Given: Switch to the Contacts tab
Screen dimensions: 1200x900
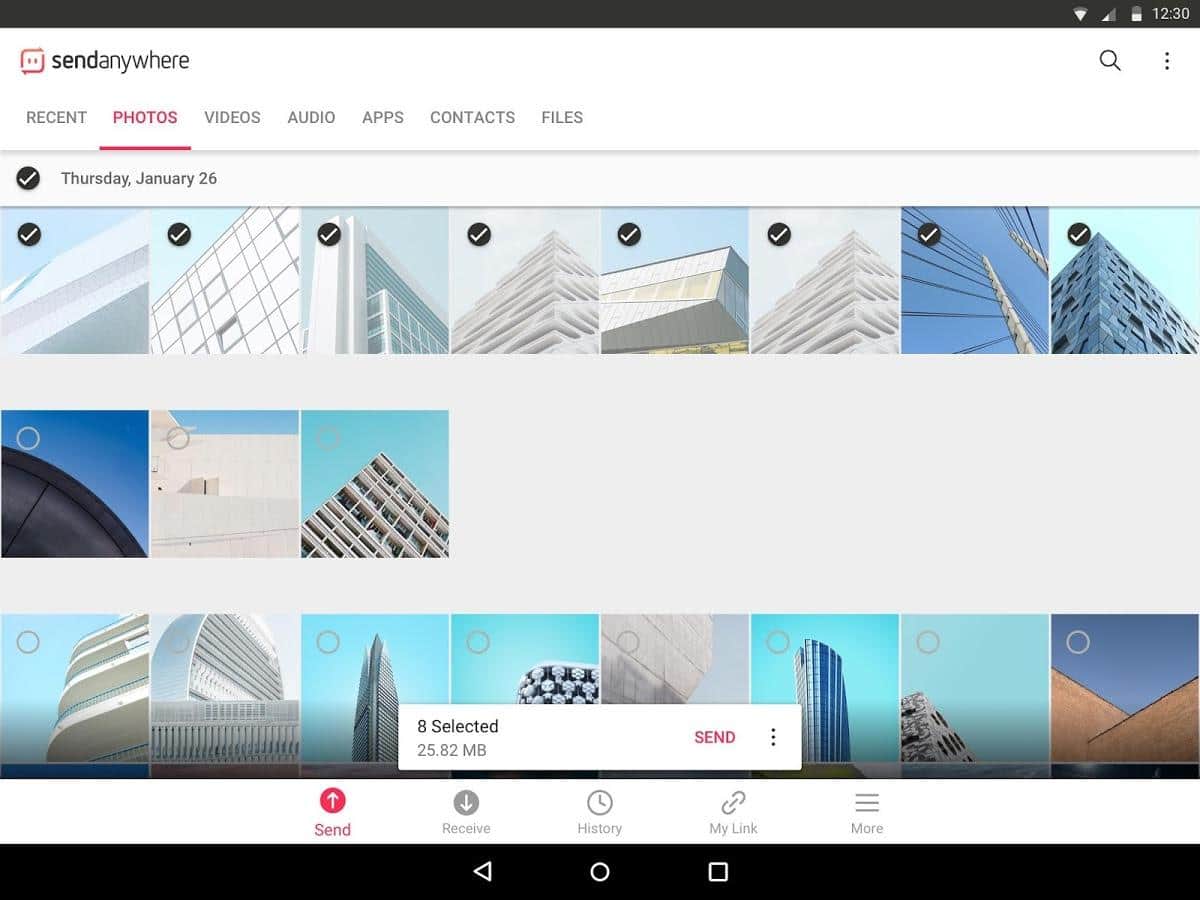Looking at the screenshot, I should pos(472,117).
